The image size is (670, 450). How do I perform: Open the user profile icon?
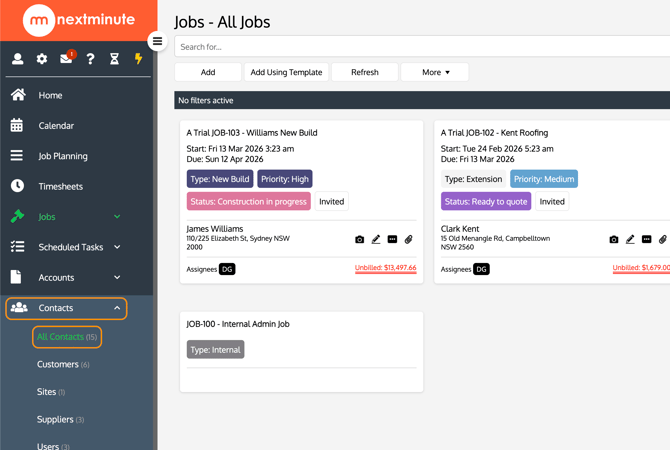17,59
